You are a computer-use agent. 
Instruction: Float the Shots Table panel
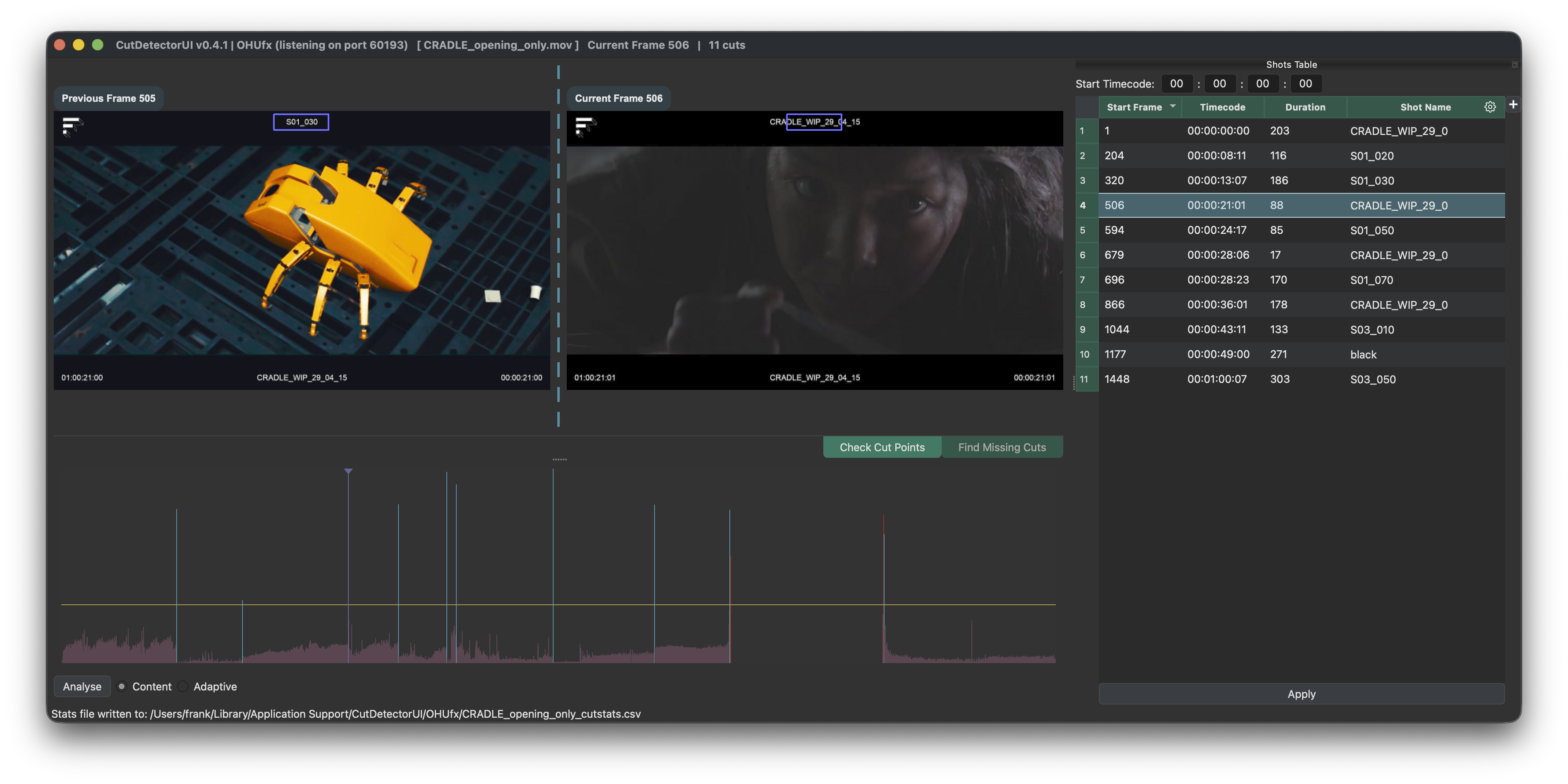(x=1515, y=64)
